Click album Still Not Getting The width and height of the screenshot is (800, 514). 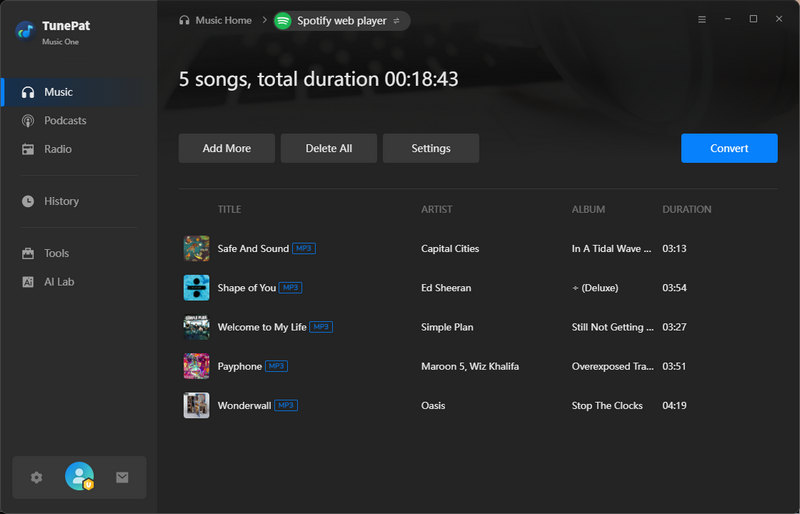coord(612,327)
